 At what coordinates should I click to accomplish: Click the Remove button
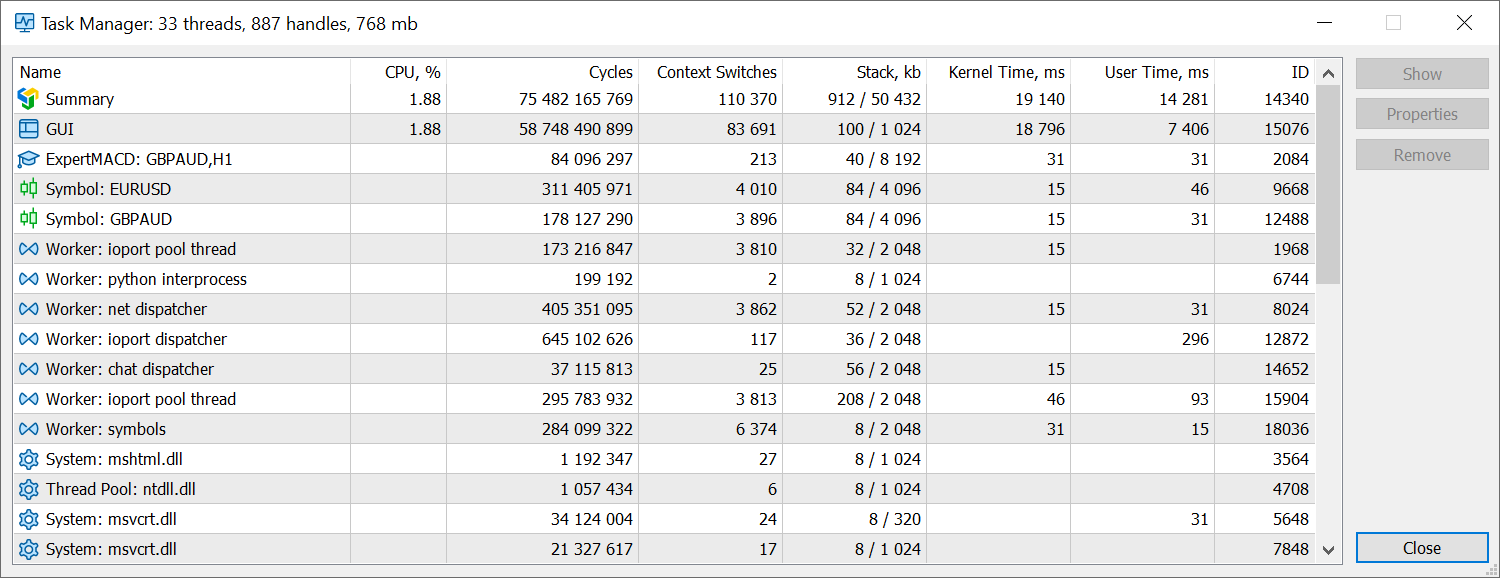click(1422, 154)
